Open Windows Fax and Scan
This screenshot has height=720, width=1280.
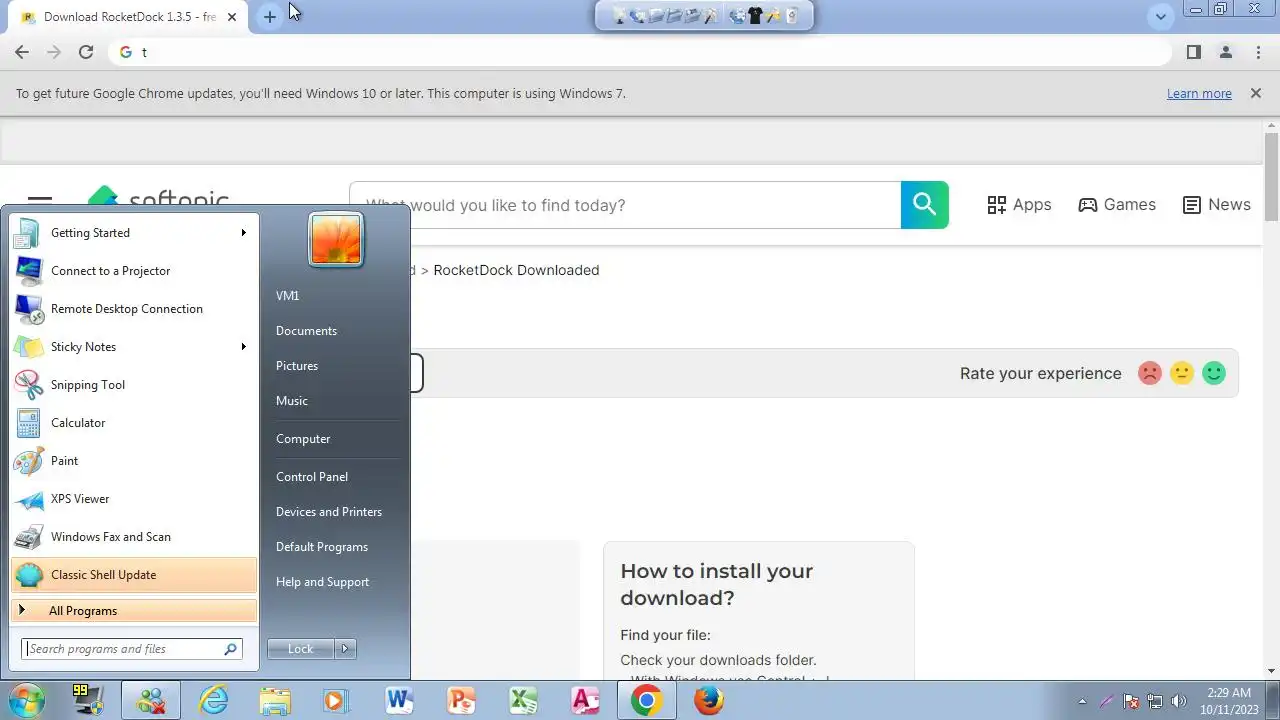pyautogui.click(x=132, y=537)
